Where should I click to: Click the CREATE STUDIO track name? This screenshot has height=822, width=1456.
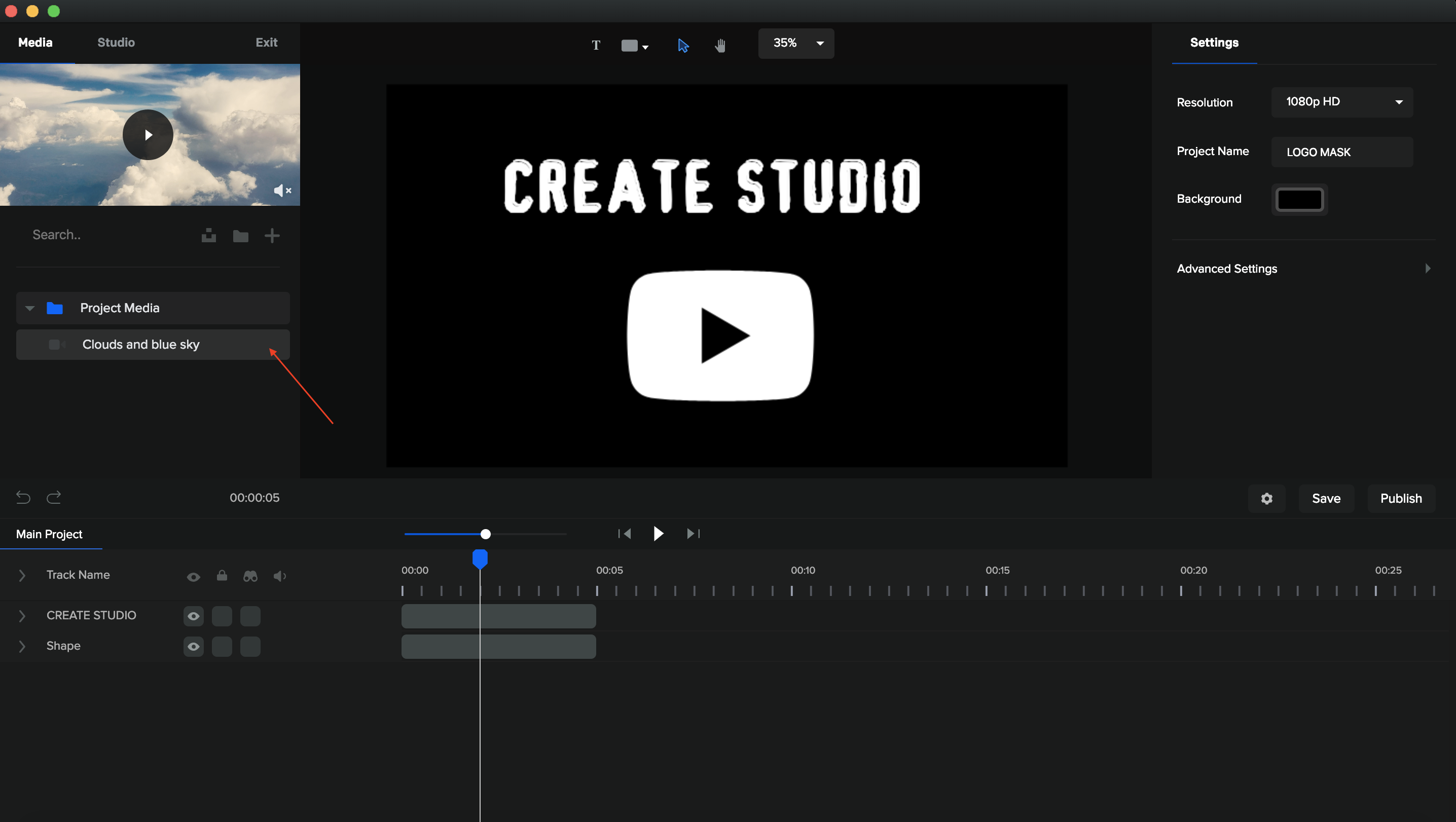point(91,615)
